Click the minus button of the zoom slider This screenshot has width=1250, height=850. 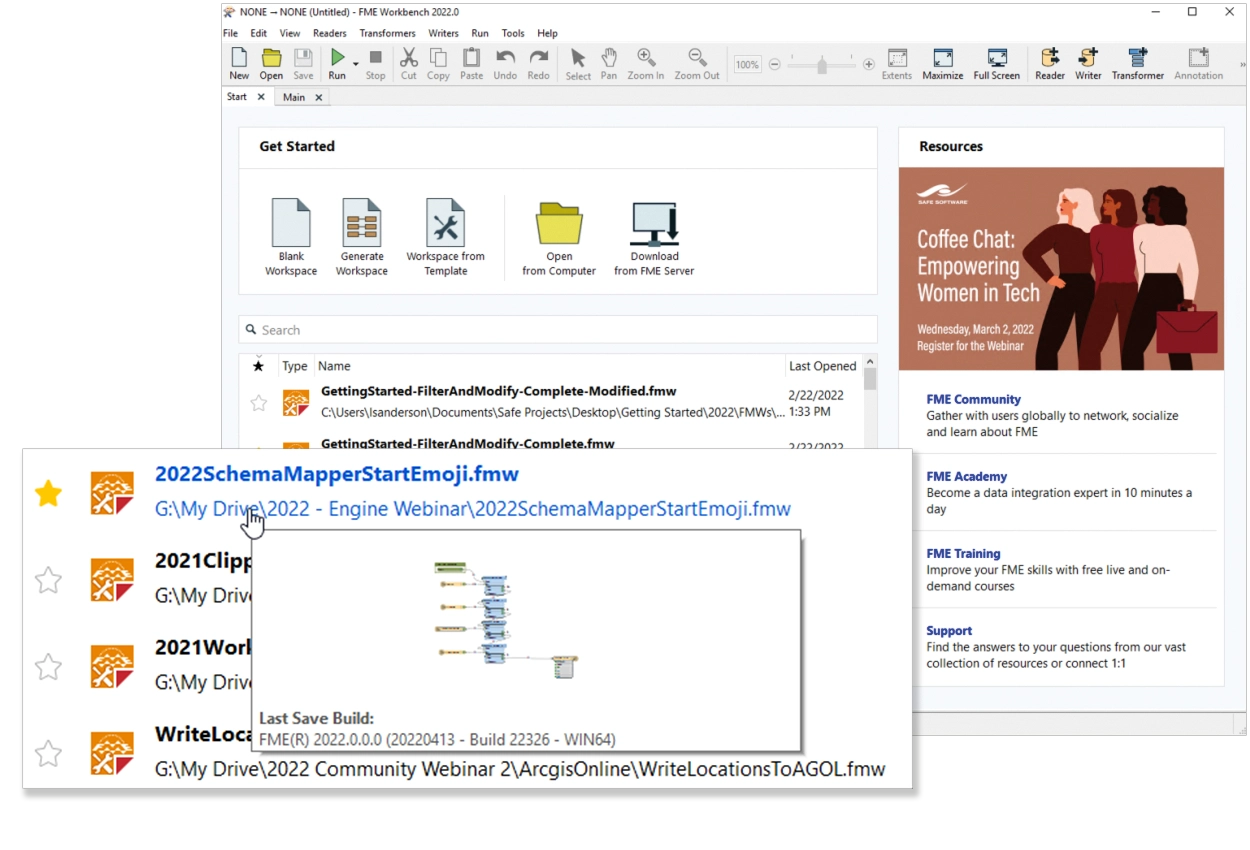click(774, 64)
